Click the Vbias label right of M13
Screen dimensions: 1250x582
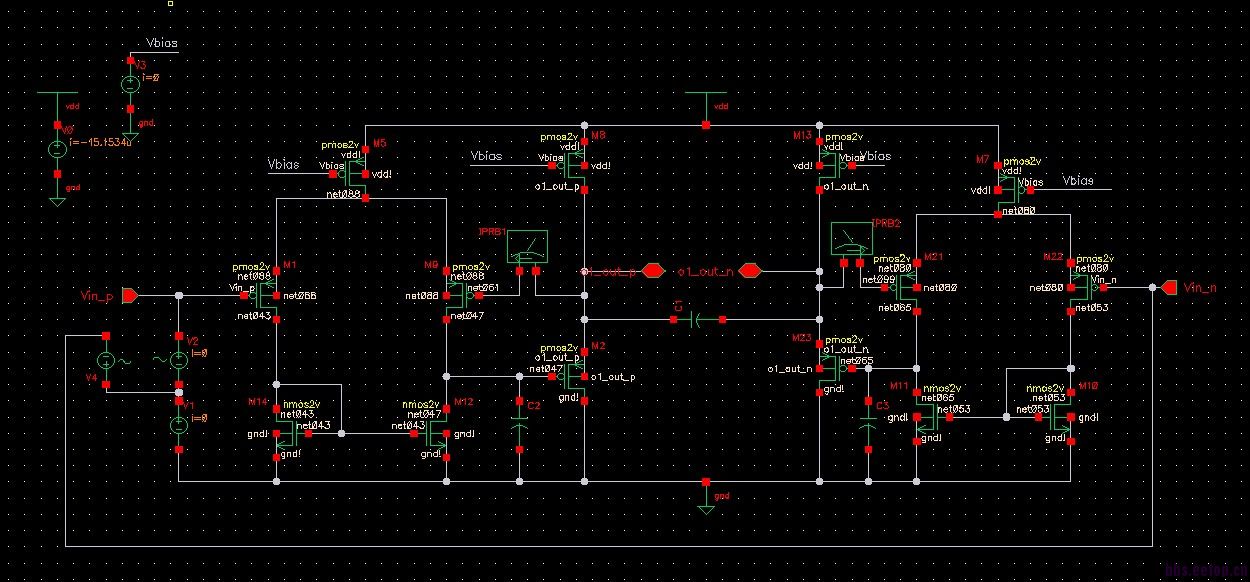875,156
